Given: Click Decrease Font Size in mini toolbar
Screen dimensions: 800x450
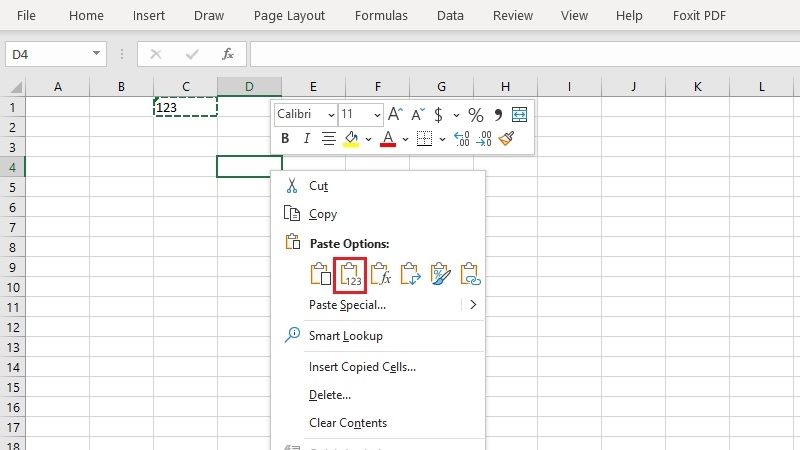Looking at the screenshot, I should point(418,114).
